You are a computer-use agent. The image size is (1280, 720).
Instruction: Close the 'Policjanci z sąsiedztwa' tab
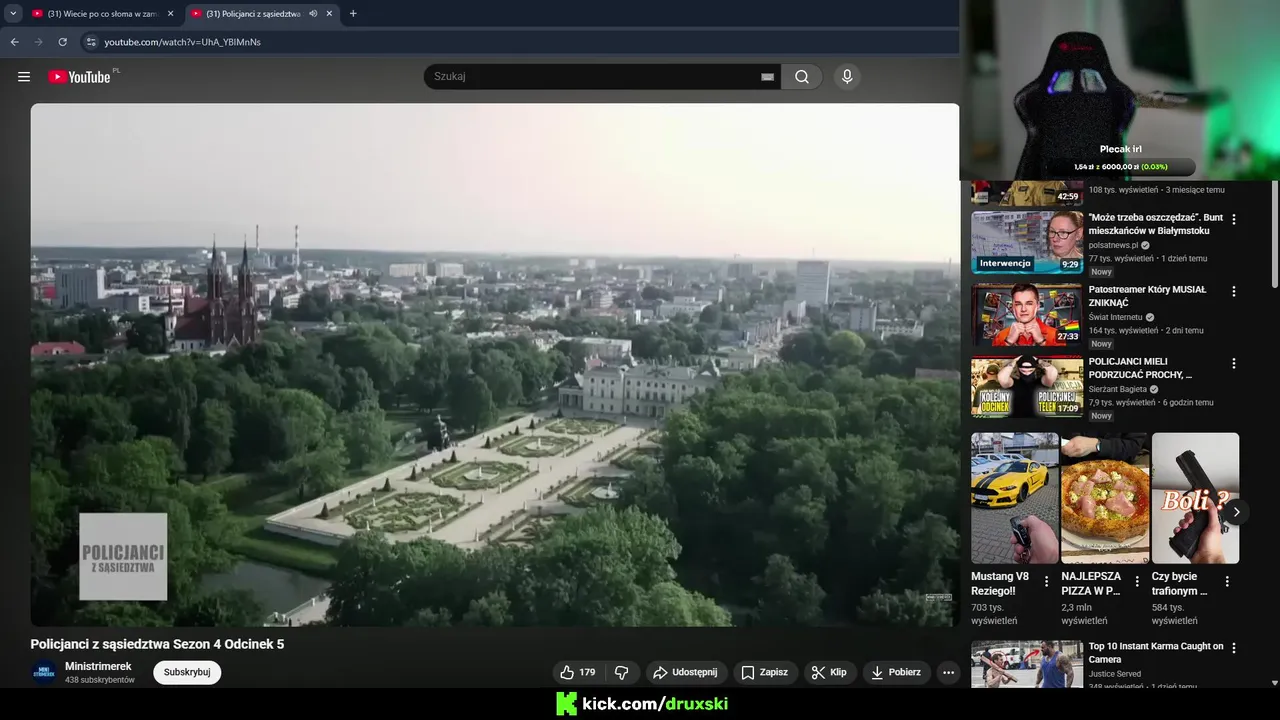click(x=329, y=14)
